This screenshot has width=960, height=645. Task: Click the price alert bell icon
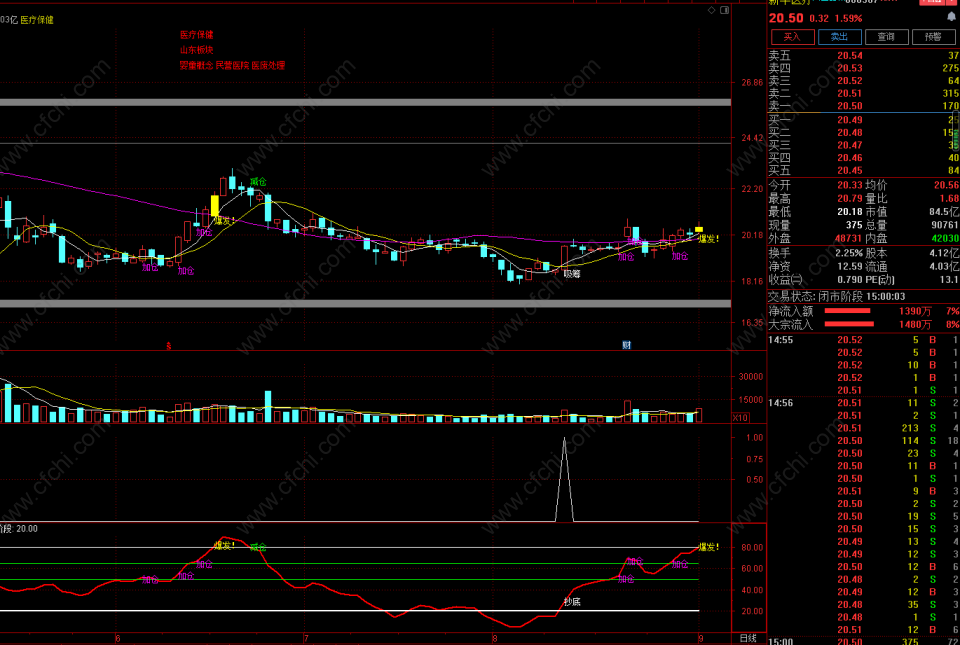952,18
